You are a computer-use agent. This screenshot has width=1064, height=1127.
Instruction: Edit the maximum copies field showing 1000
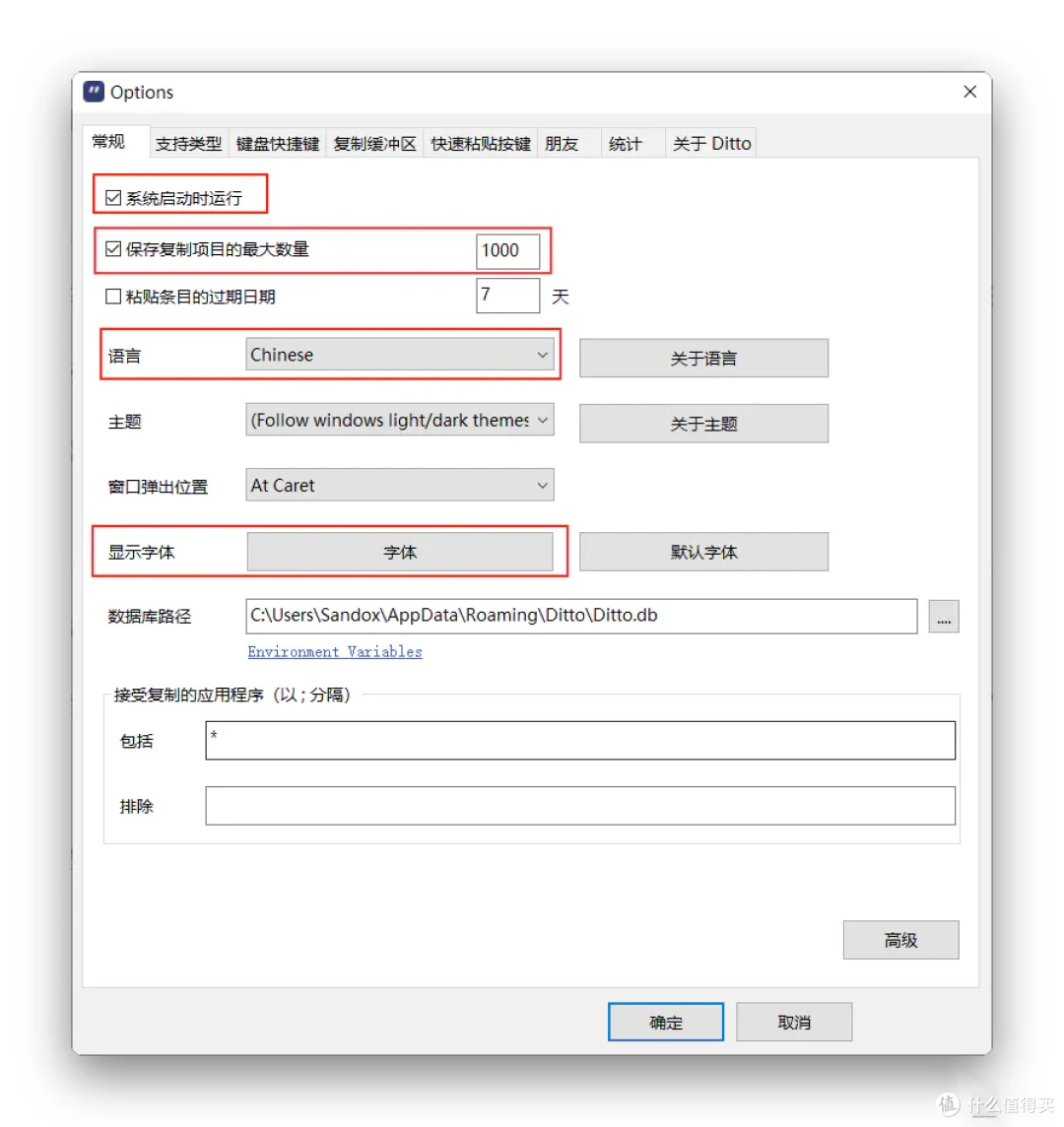(x=507, y=251)
